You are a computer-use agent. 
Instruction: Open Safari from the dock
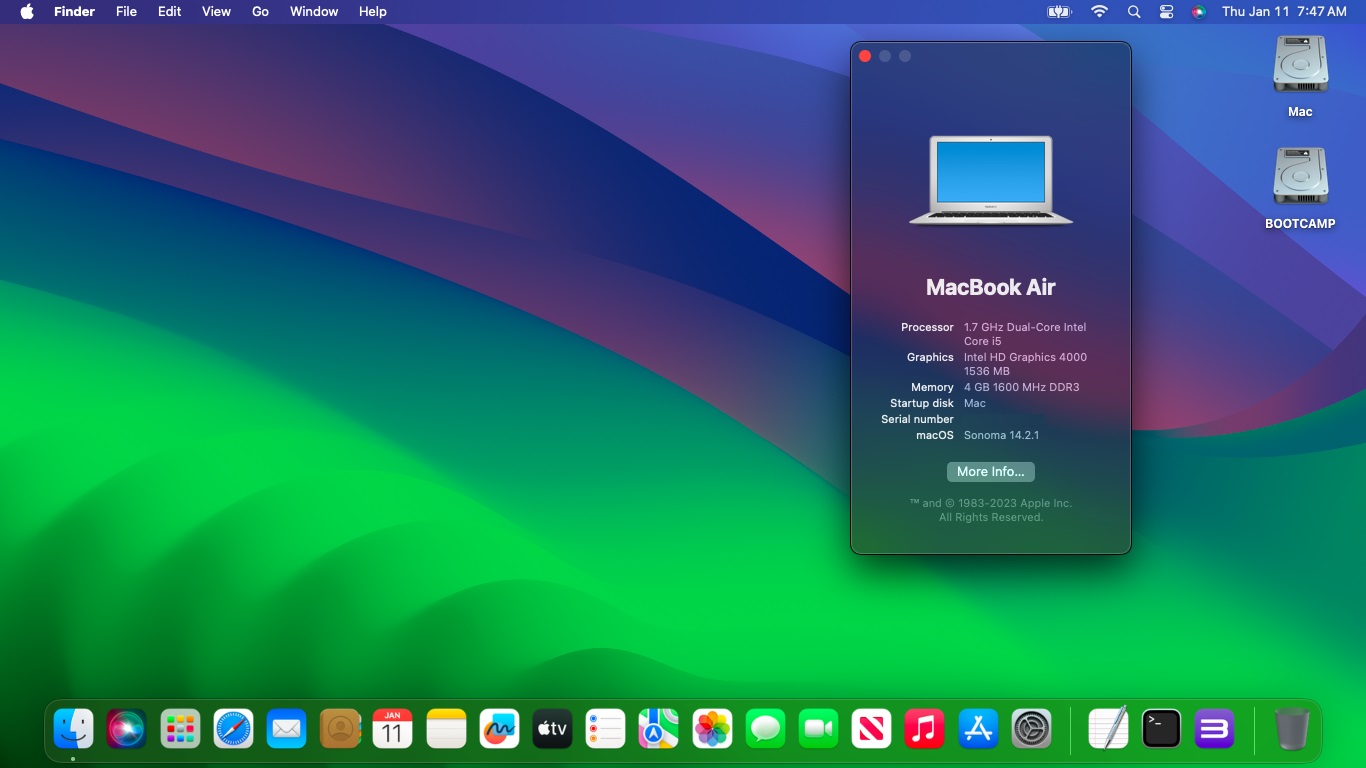[x=233, y=729]
